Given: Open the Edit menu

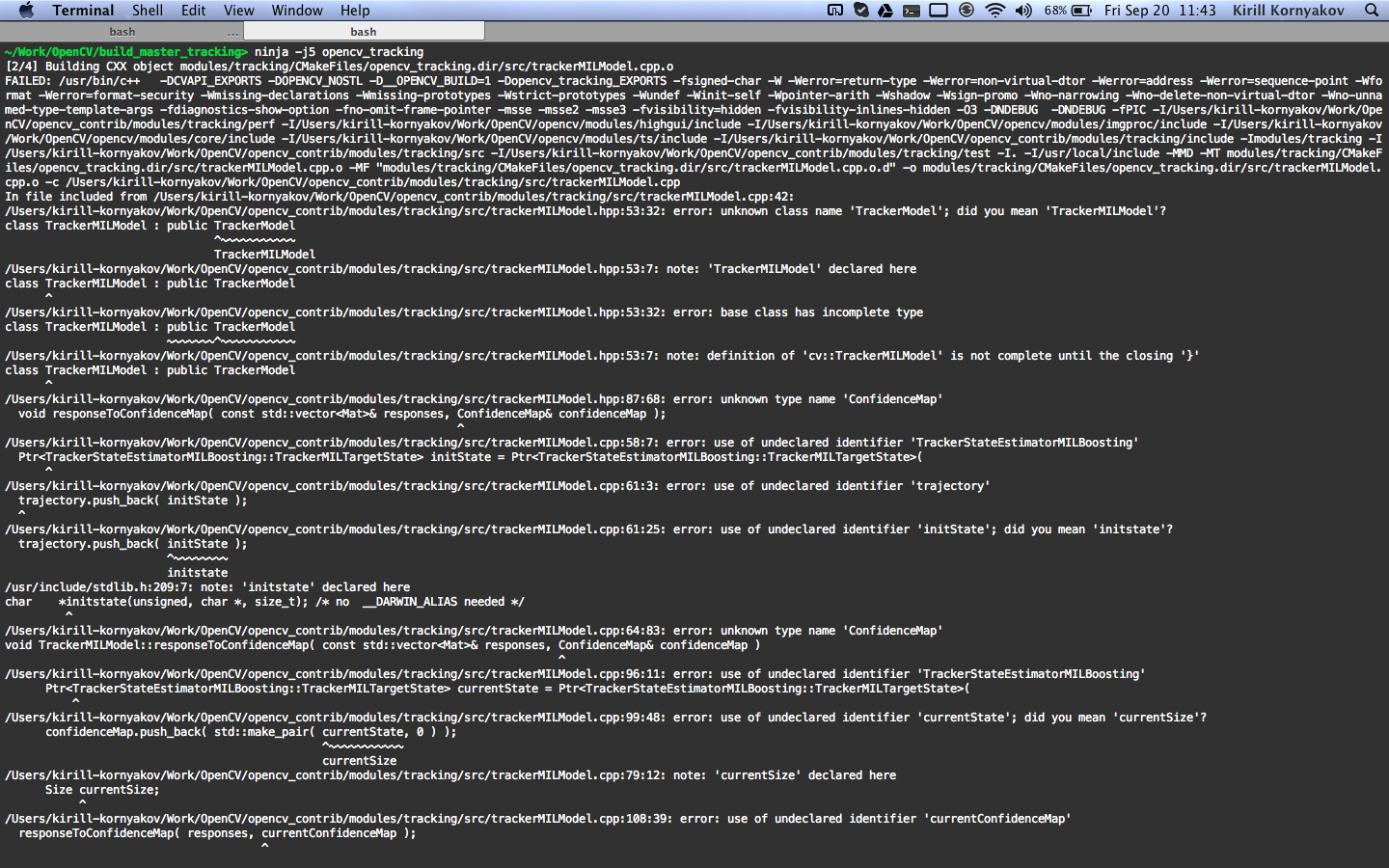Looking at the screenshot, I should pyautogui.click(x=194, y=10).
